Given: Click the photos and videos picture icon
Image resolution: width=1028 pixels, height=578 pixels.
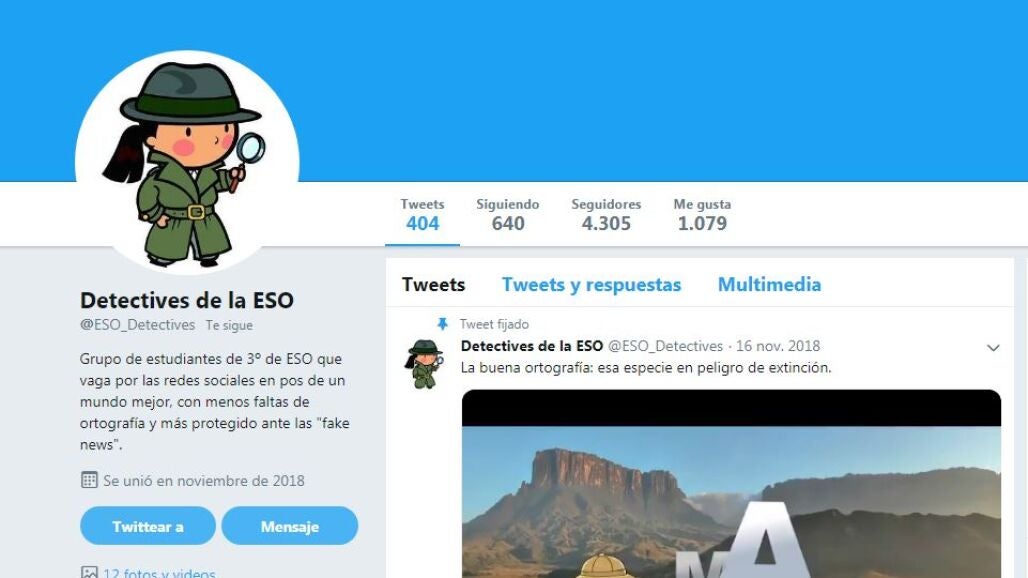Looking at the screenshot, I should pos(89,573).
